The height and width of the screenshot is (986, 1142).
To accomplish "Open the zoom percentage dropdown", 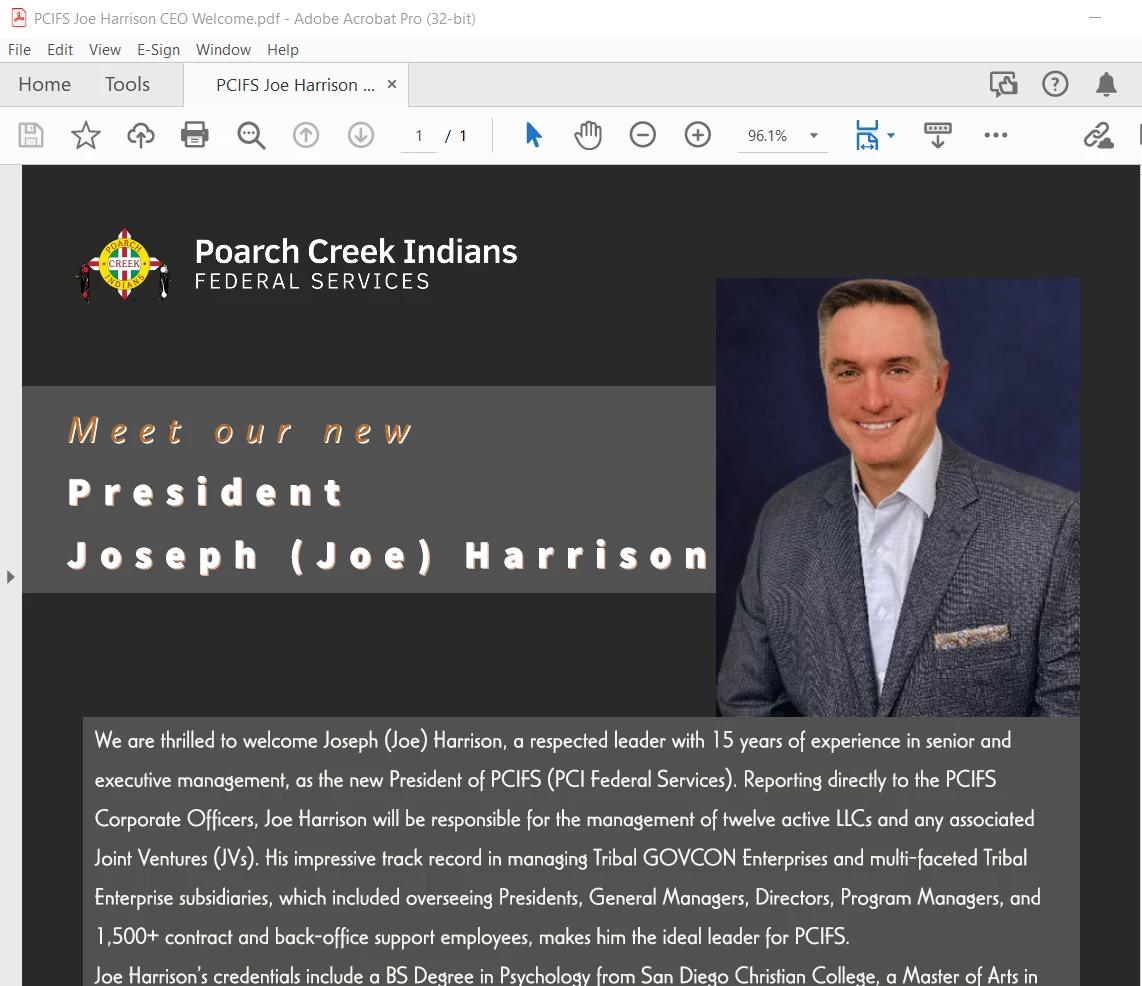I will click(x=814, y=135).
